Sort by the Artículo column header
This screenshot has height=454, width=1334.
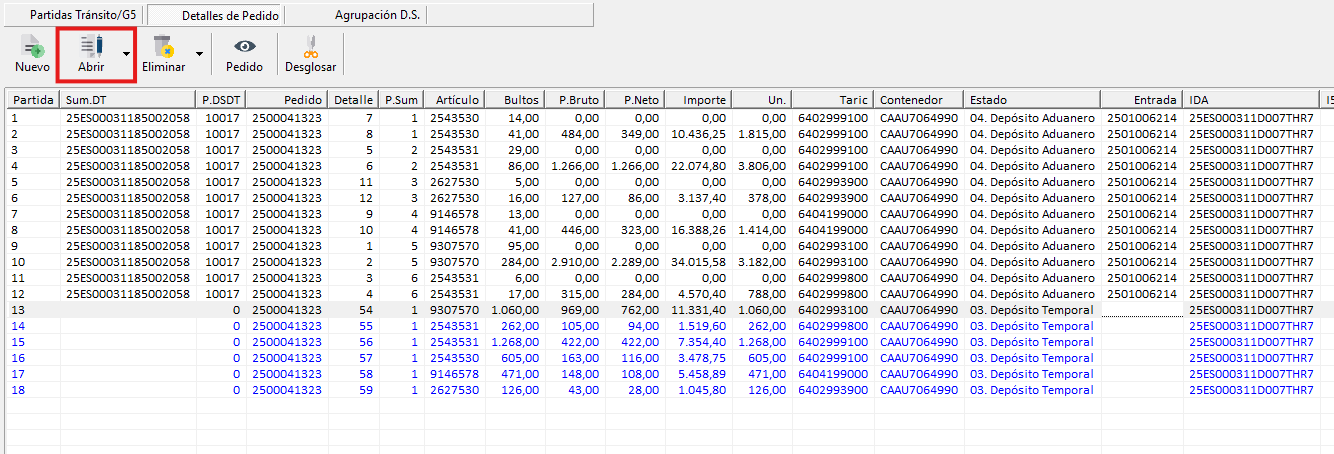tap(454, 100)
